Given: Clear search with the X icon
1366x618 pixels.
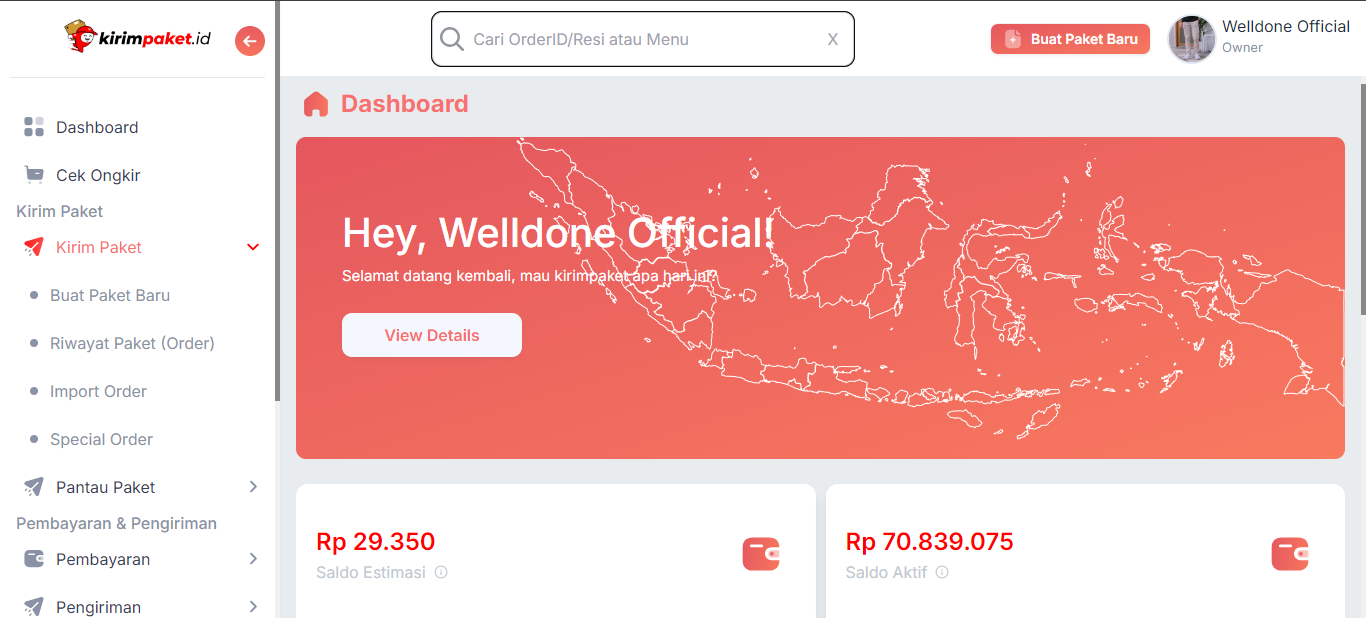Looking at the screenshot, I should [x=832, y=40].
